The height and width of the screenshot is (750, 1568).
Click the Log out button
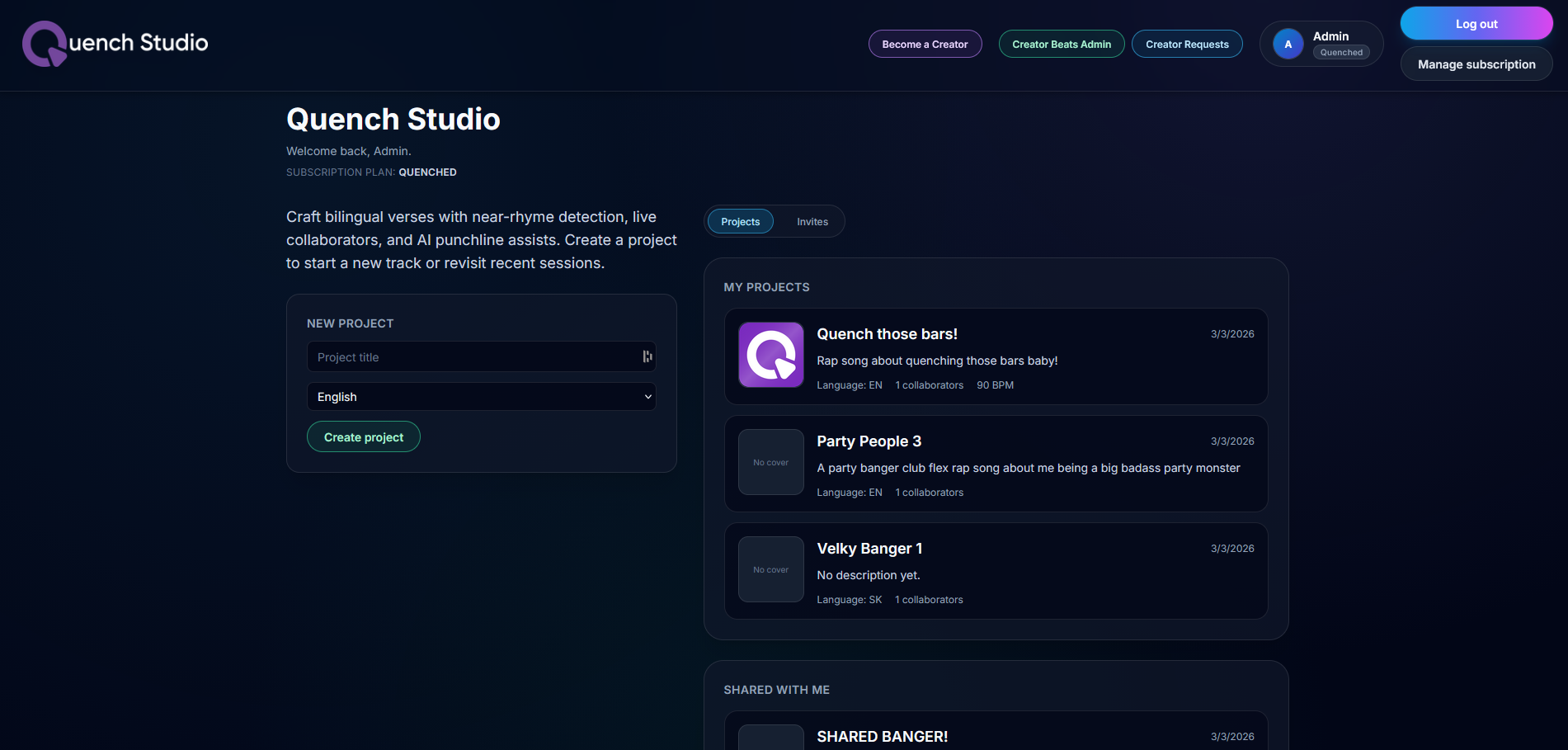[1476, 24]
